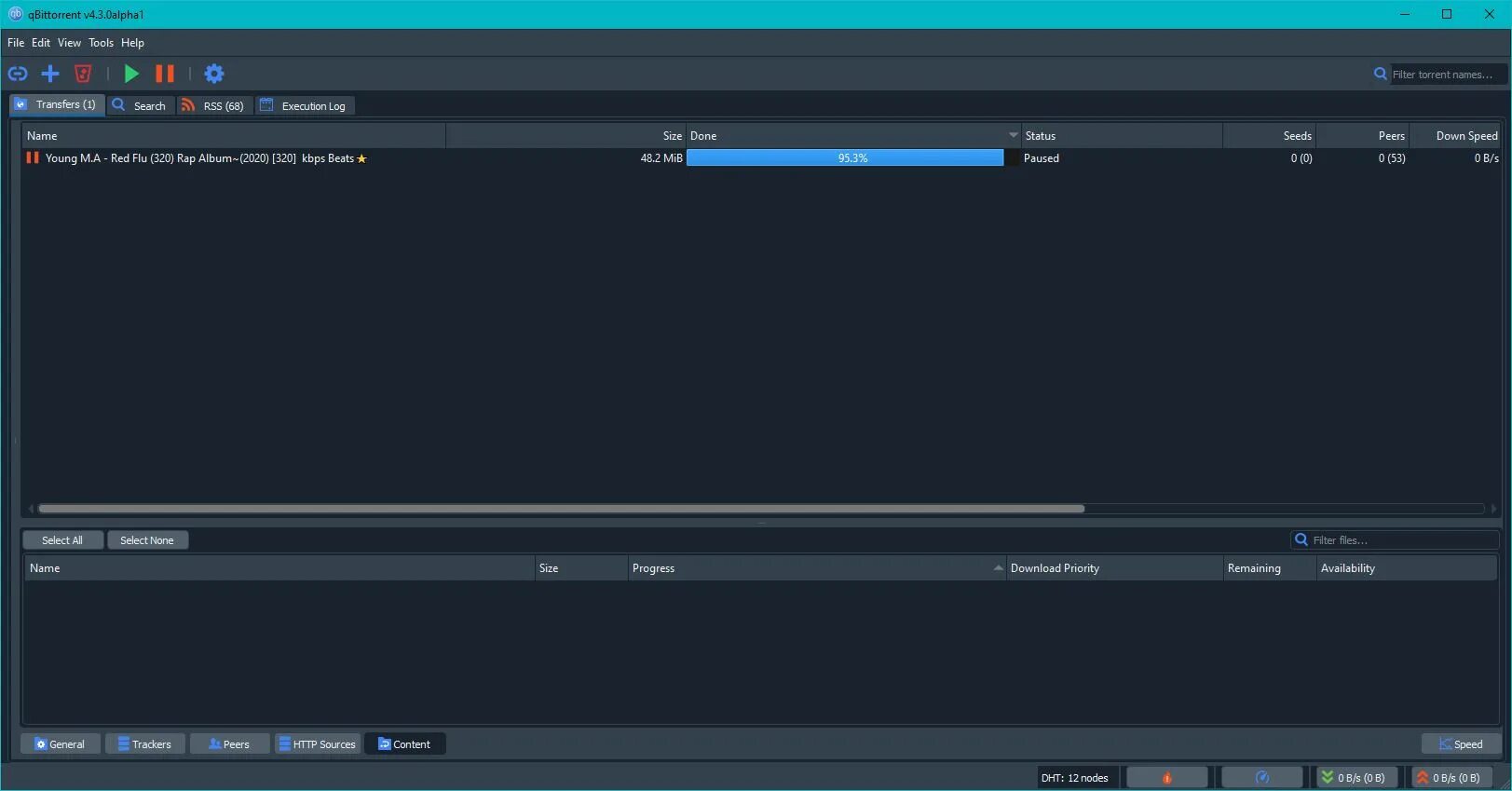Sort files by the content Size header
This screenshot has width=1512, height=791.
pyautogui.click(x=581, y=568)
